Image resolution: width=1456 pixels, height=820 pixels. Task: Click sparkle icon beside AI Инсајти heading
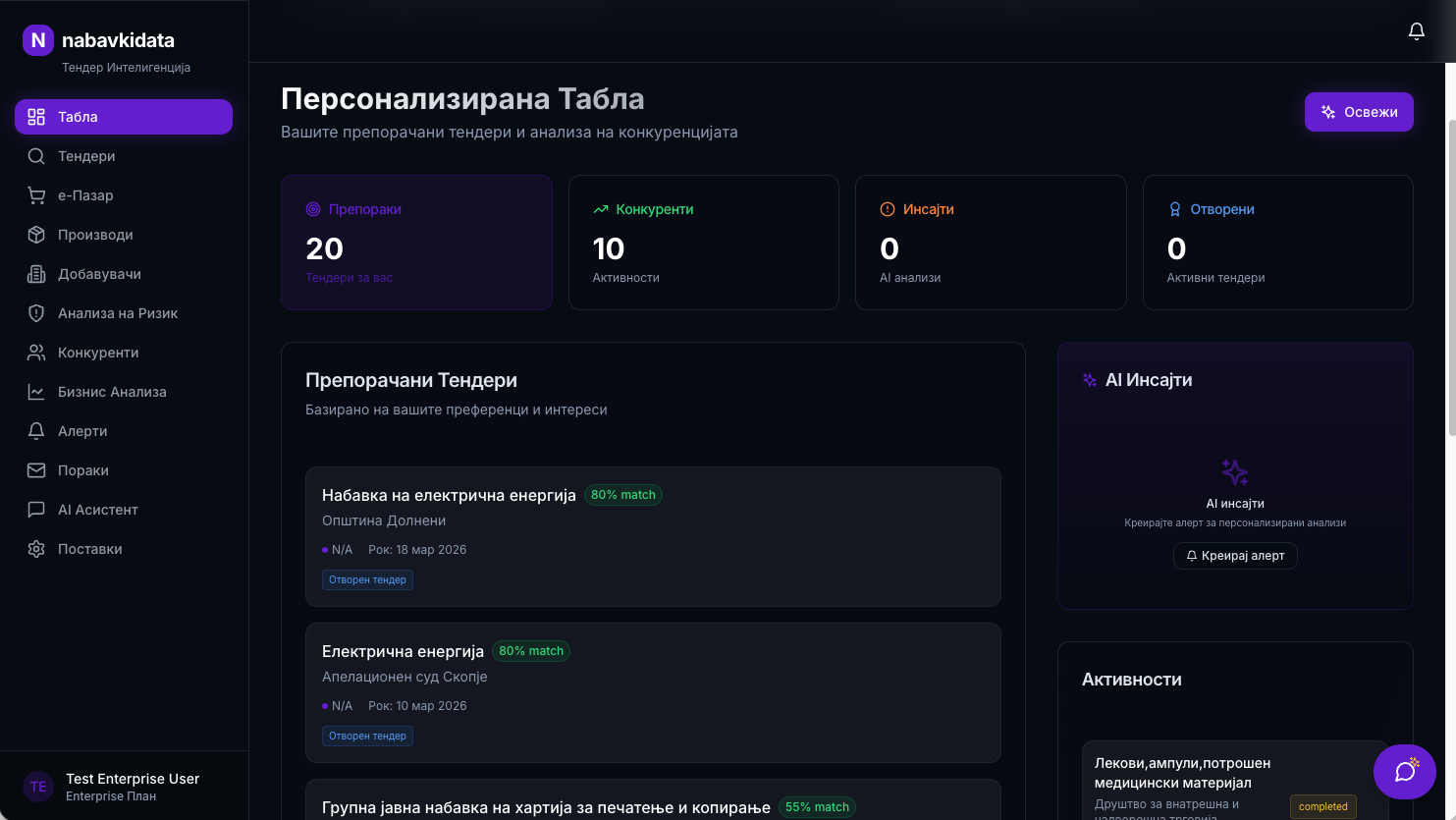pyautogui.click(x=1090, y=380)
